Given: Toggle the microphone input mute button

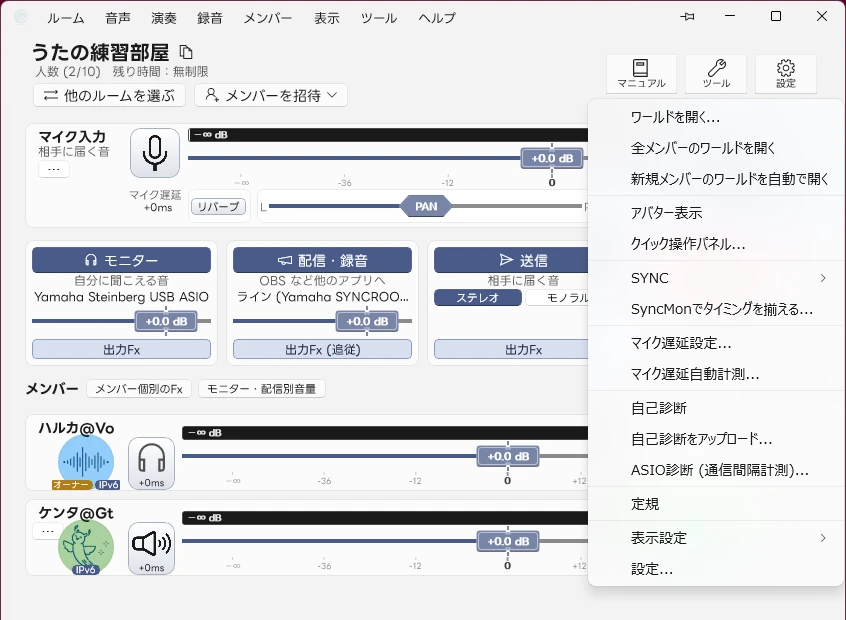Looking at the screenshot, I should [x=155, y=153].
